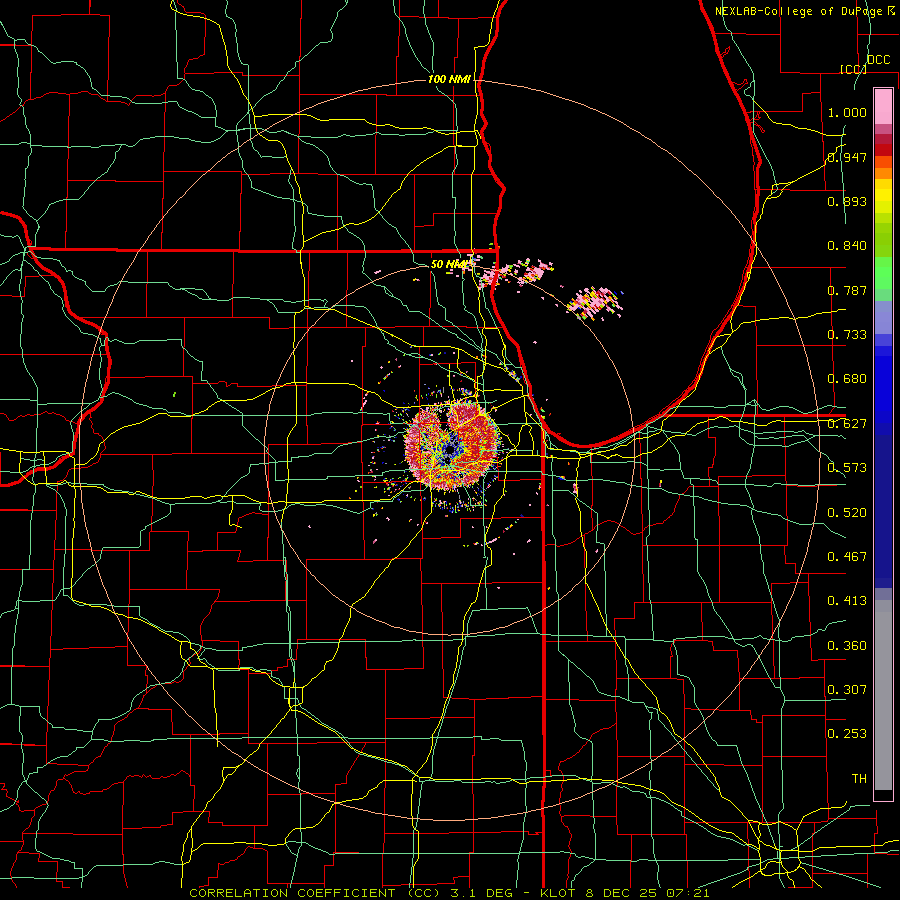Click the 0.627 scale value
Viewport: 900px width, 900px height.
coord(847,424)
